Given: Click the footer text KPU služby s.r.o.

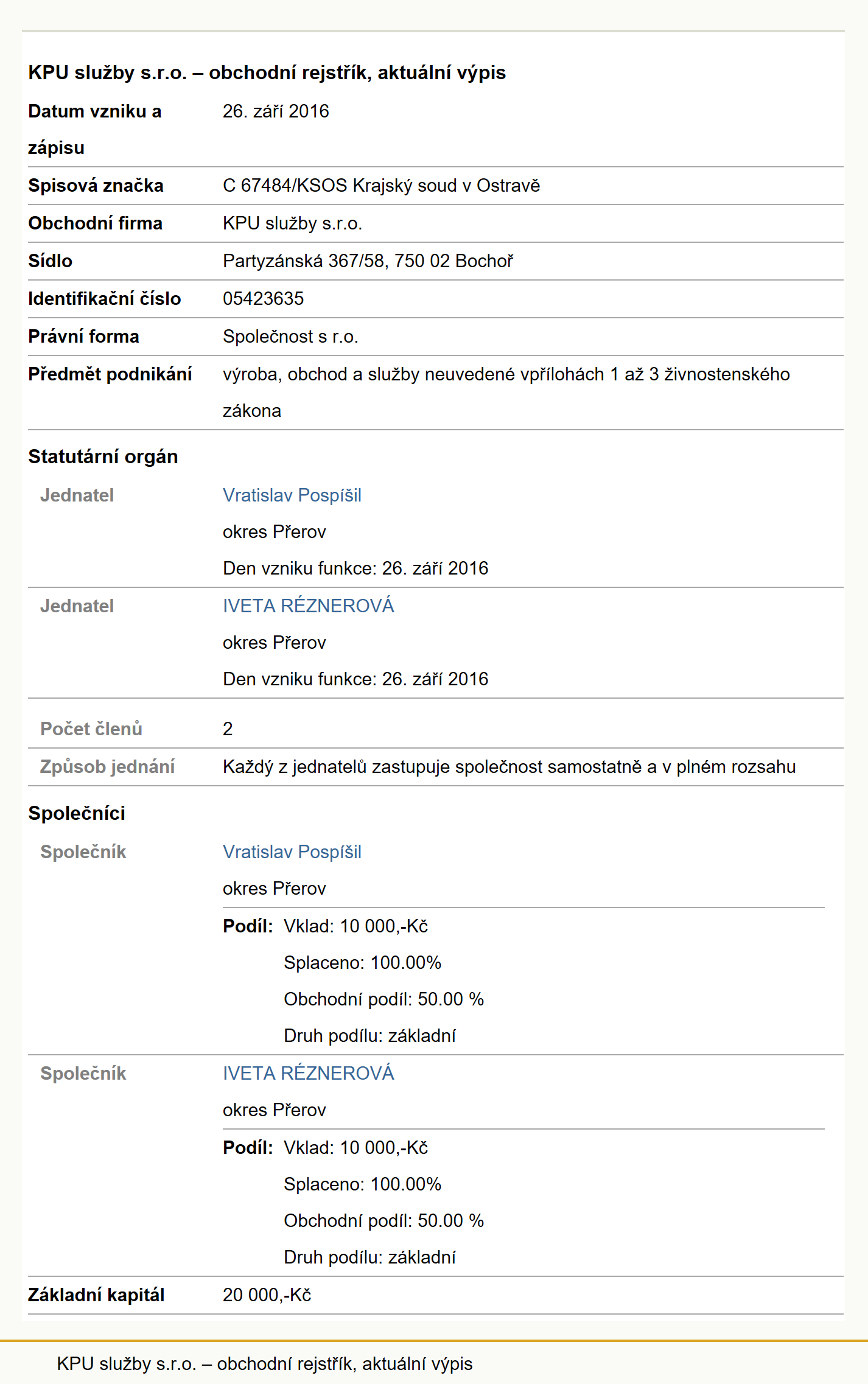Looking at the screenshot, I should point(265,1364).
